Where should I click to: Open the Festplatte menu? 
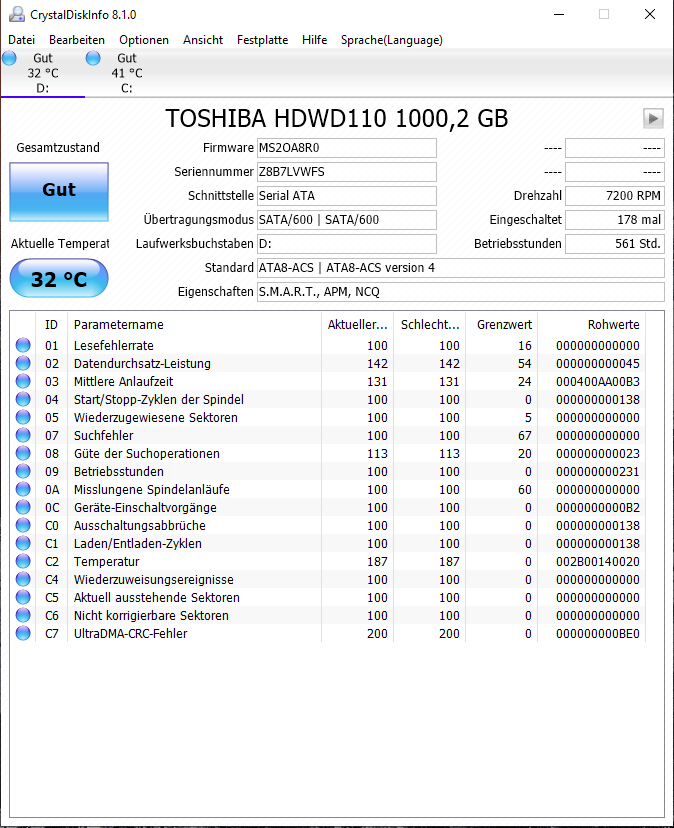click(263, 40)
